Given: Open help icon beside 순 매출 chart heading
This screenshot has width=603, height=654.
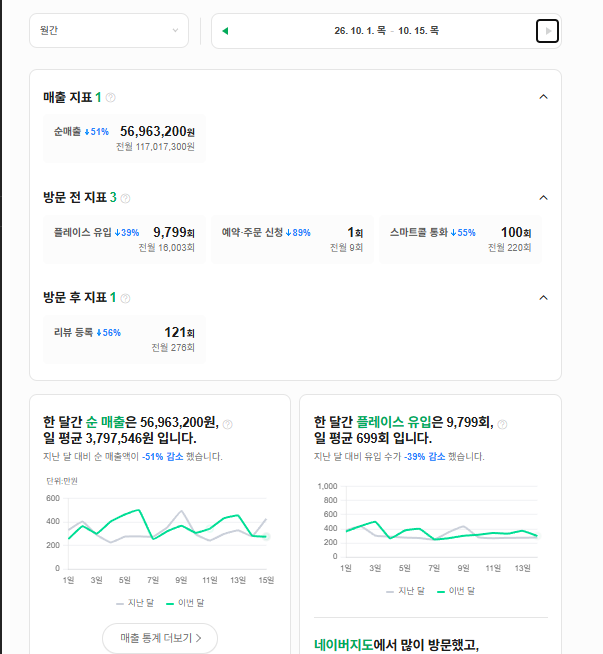Looking at the screenshot, I should coord(228,424).
